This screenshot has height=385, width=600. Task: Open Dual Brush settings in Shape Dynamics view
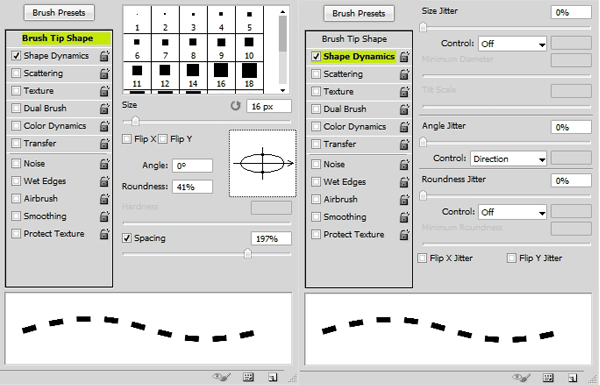pos(345,109)
